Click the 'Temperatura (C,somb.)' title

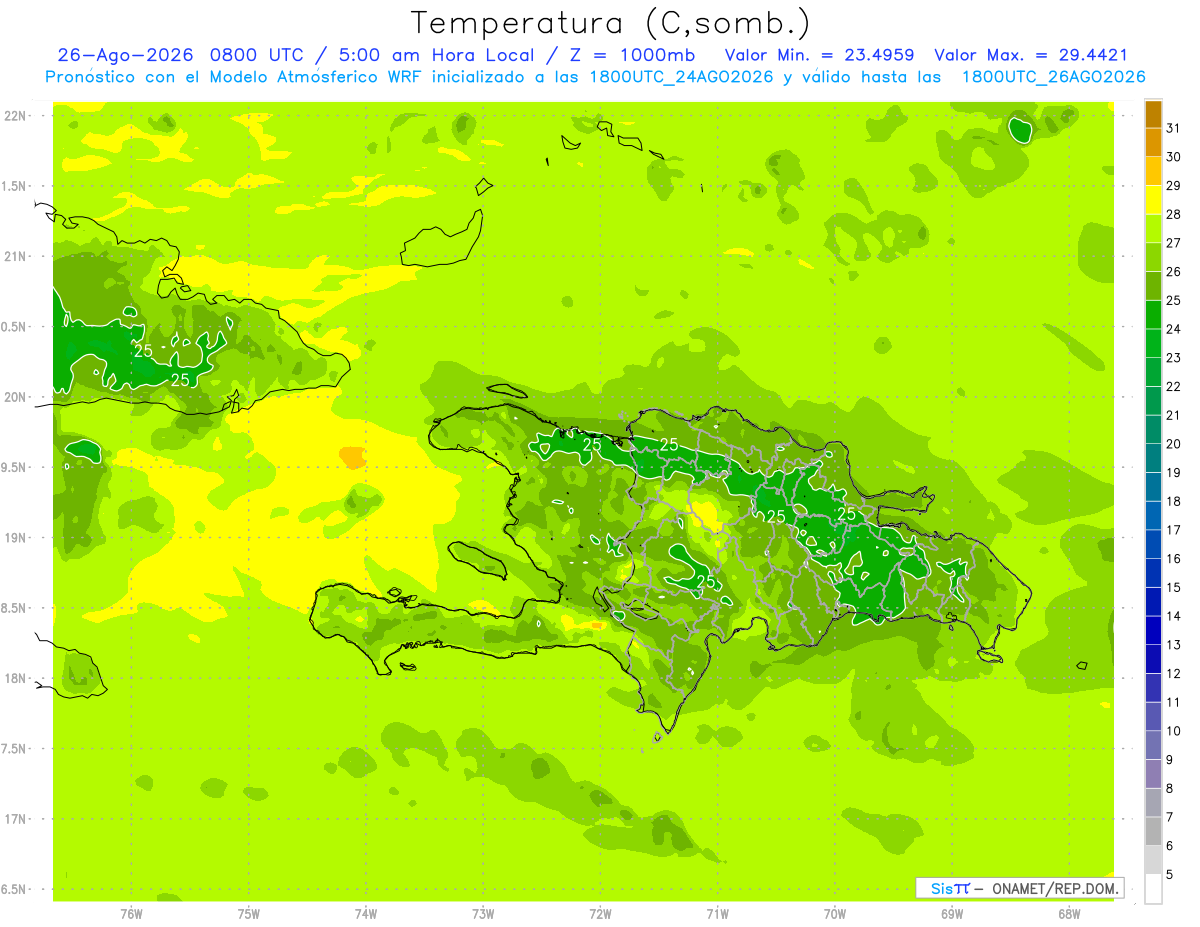tap(610, 23)
